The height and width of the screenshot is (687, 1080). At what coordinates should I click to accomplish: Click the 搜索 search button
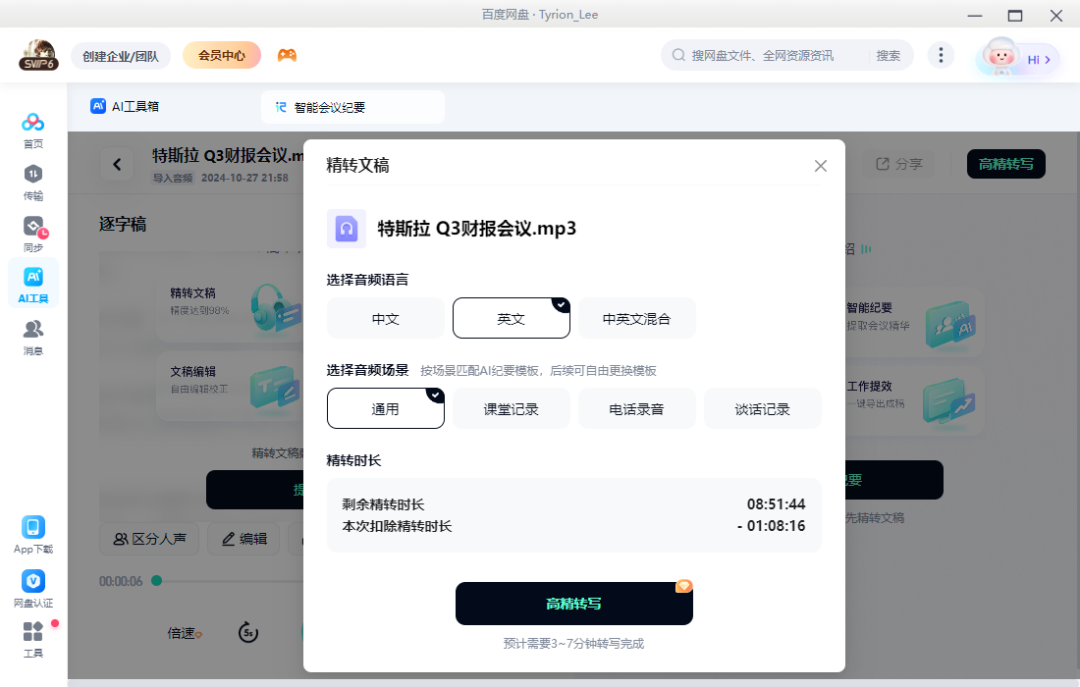[889, 56]
